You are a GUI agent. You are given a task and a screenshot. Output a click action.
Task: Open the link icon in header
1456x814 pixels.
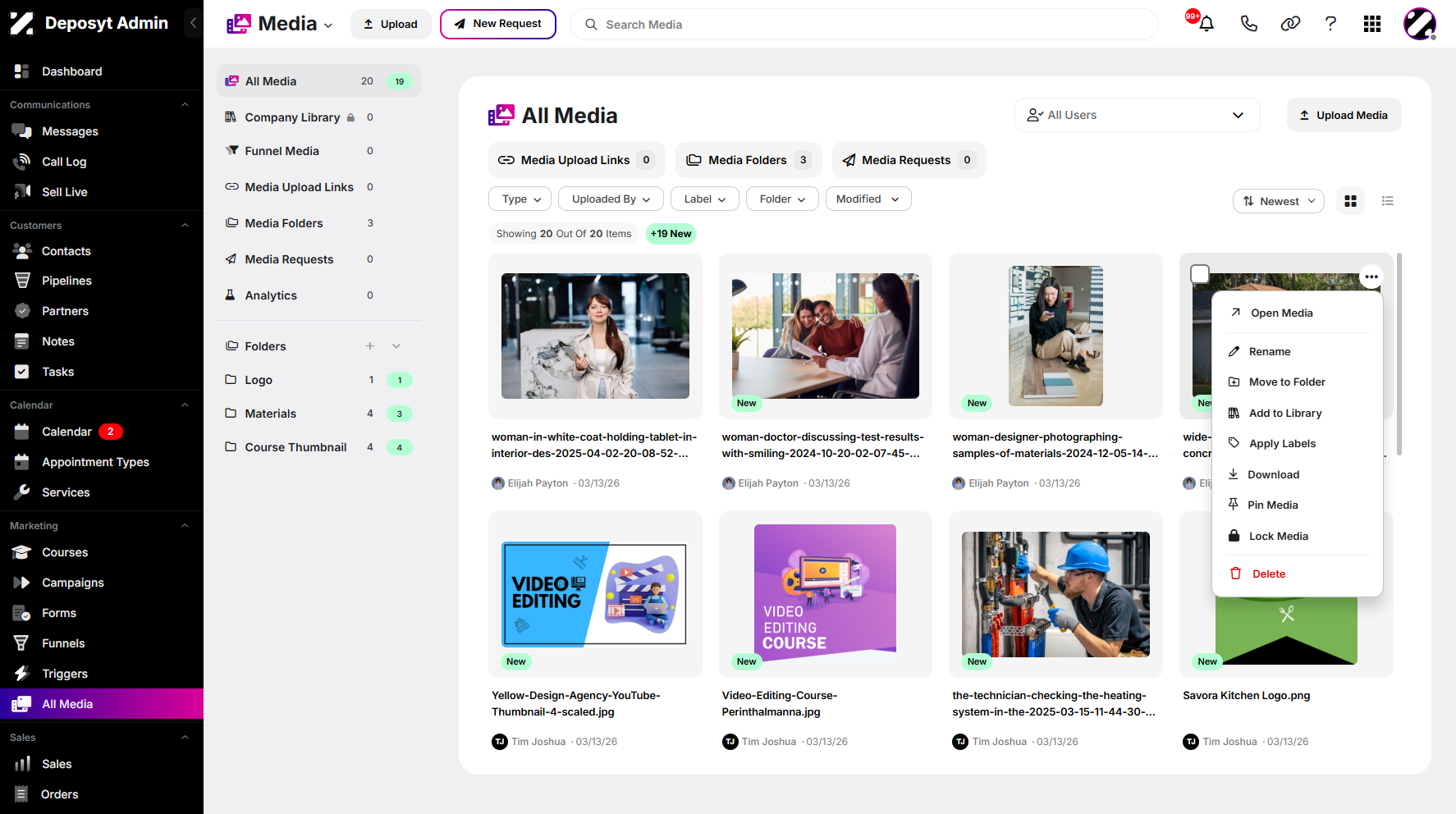1290,24
